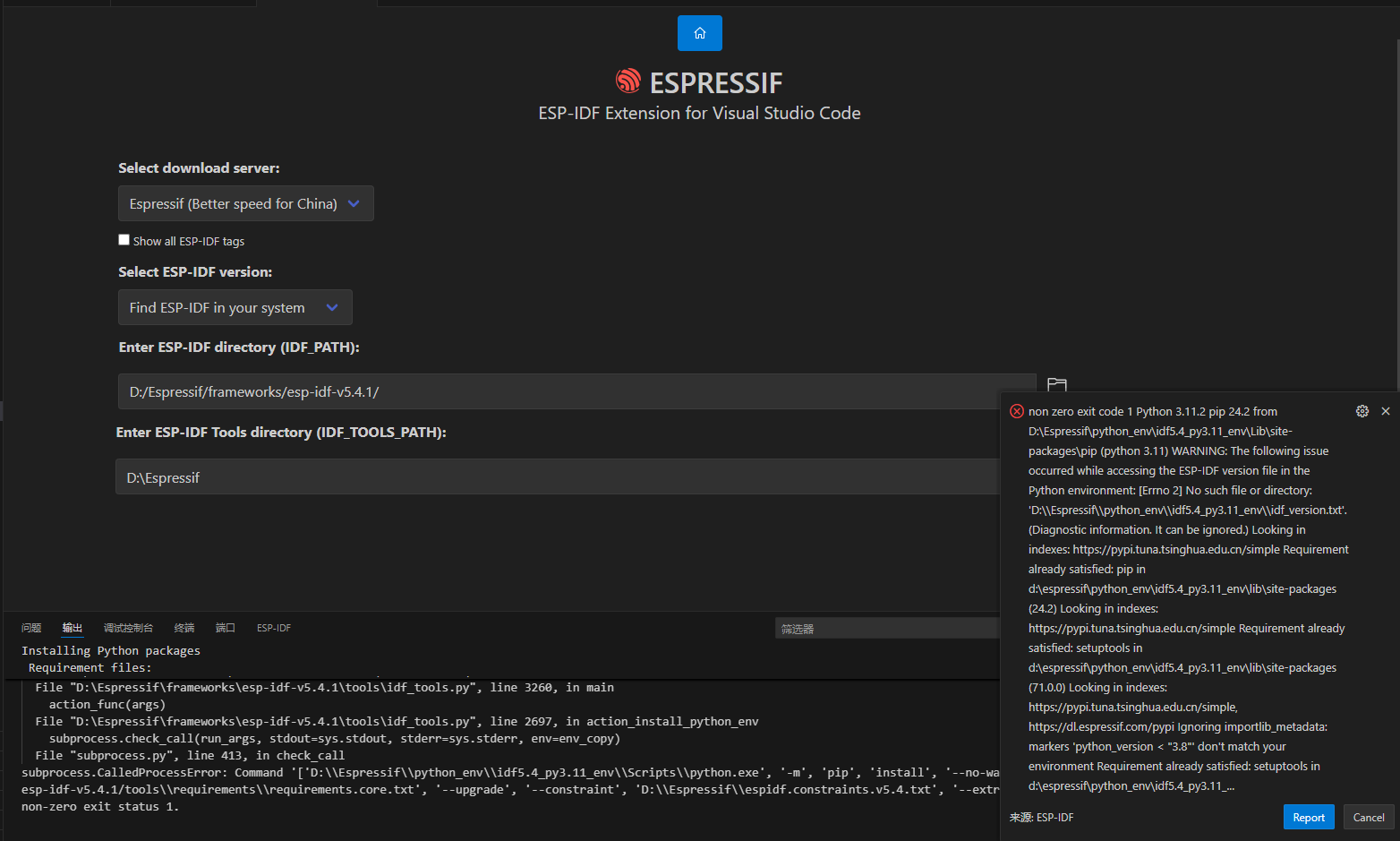Switch to the 调试控制台 tab

point(128,628)
